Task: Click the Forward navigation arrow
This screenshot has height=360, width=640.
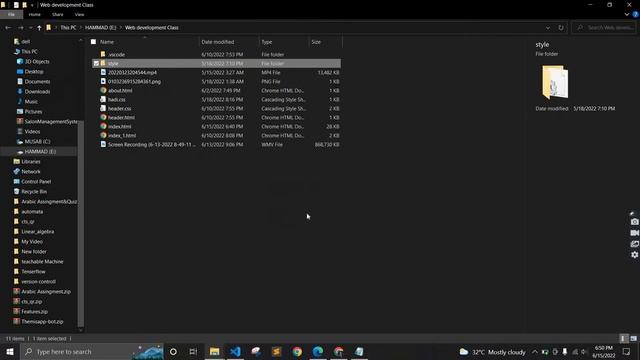Action: (20, 28)
